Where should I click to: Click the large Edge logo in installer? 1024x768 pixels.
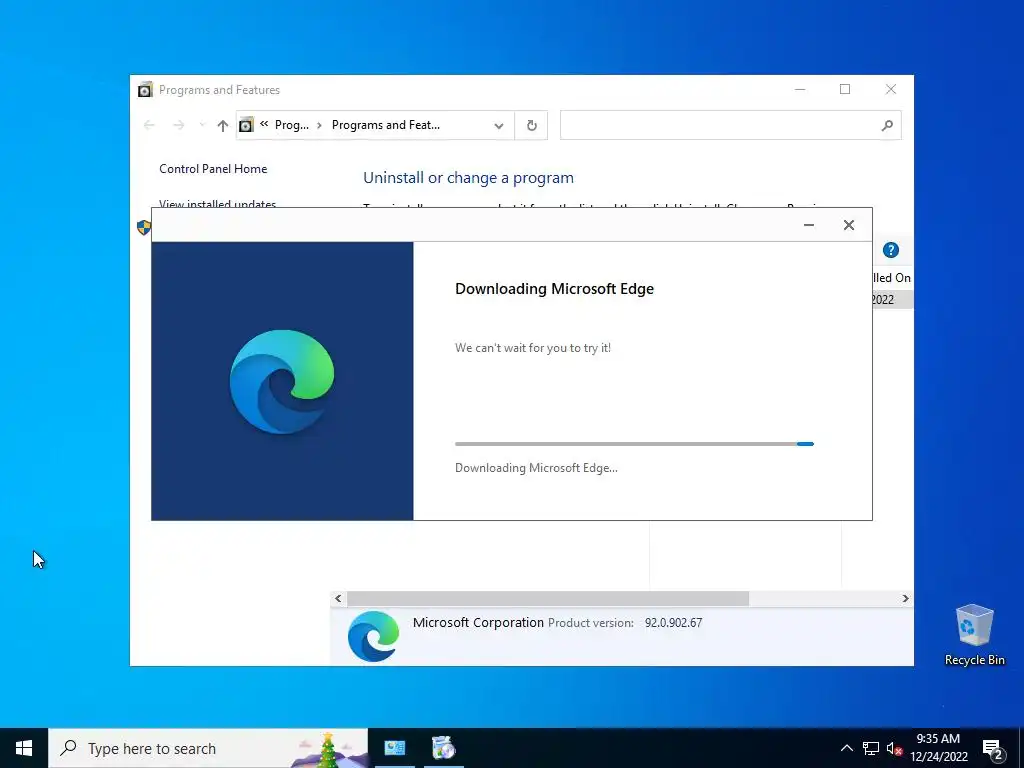pyautogui.click(x=282, y=381)
